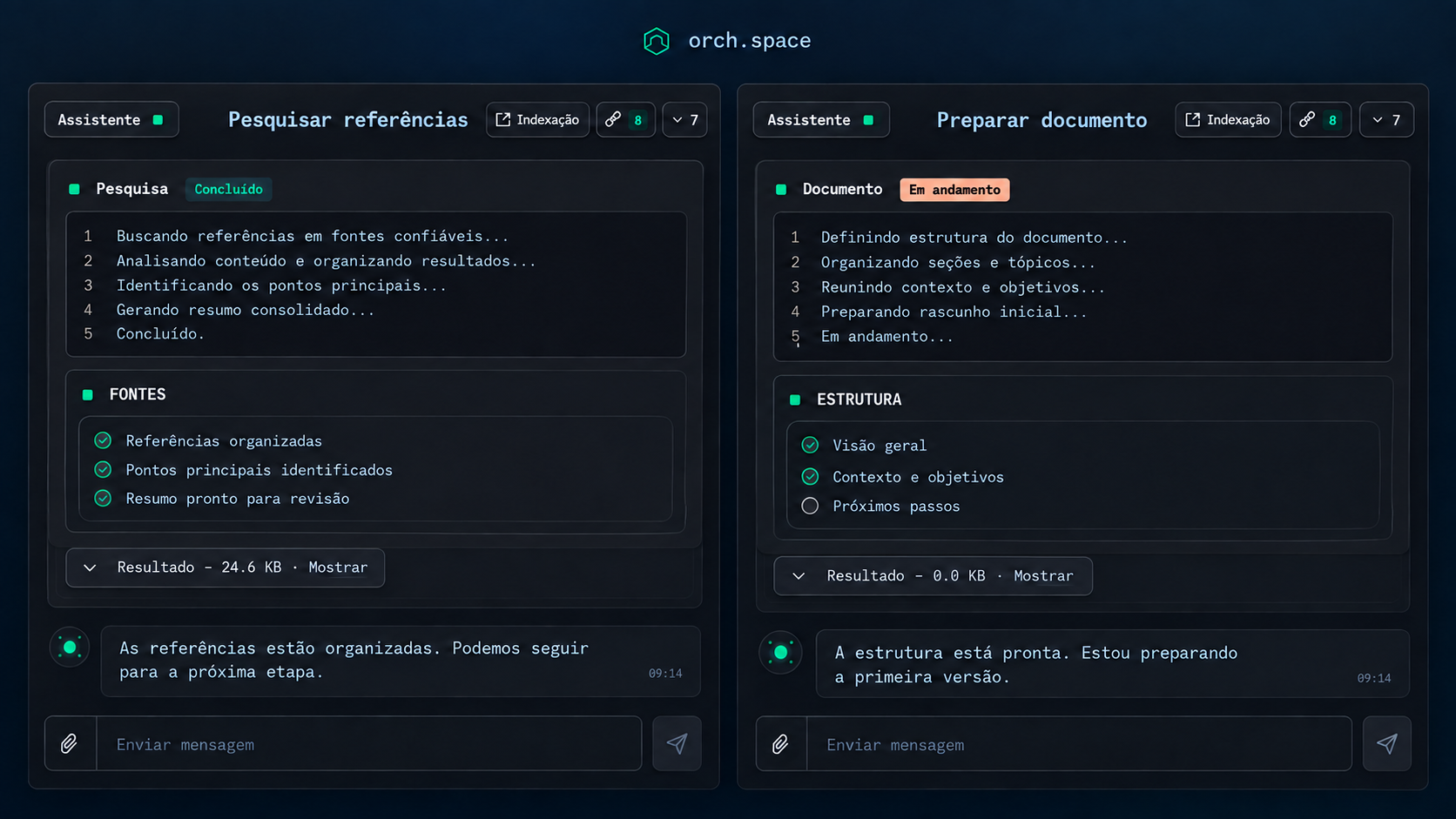Viewport: 1456px width, 819px height.
Task: Click Assistente badge in right panel
Action: pos(821,119)
